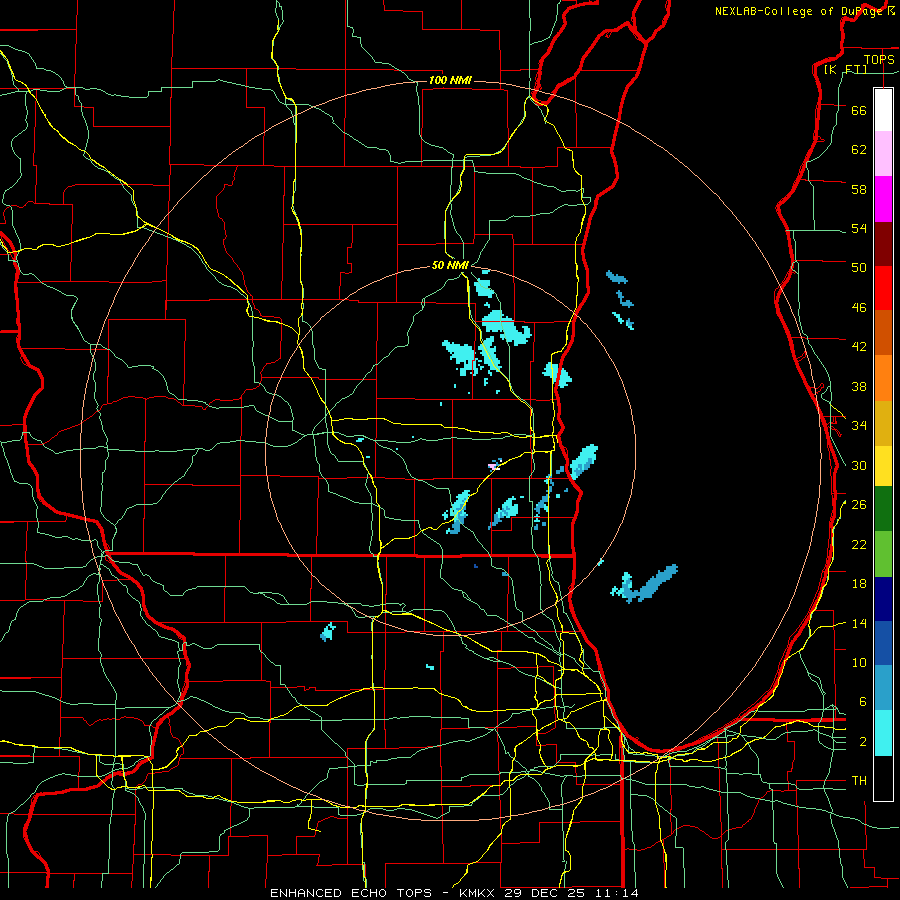The height and width of the screenshot is (900, 900).
Task: Click the 38 scale label
Action: point(859,386)
